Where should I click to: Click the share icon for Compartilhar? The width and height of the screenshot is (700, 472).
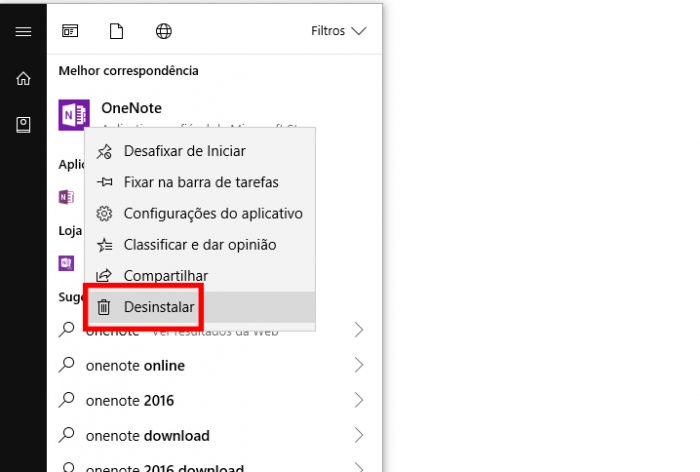pos(104,276)
